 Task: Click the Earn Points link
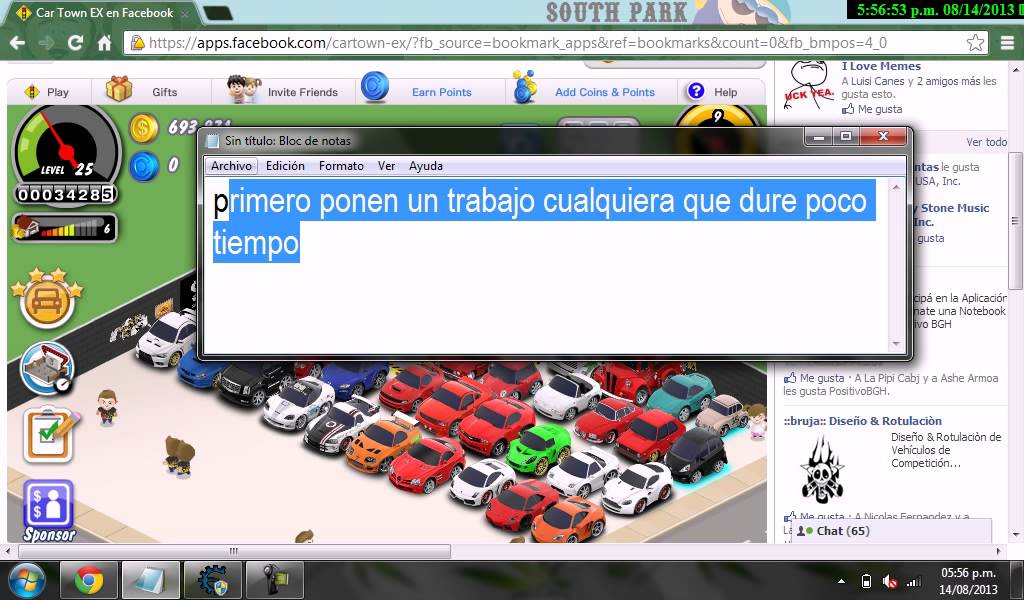(441, 92)
